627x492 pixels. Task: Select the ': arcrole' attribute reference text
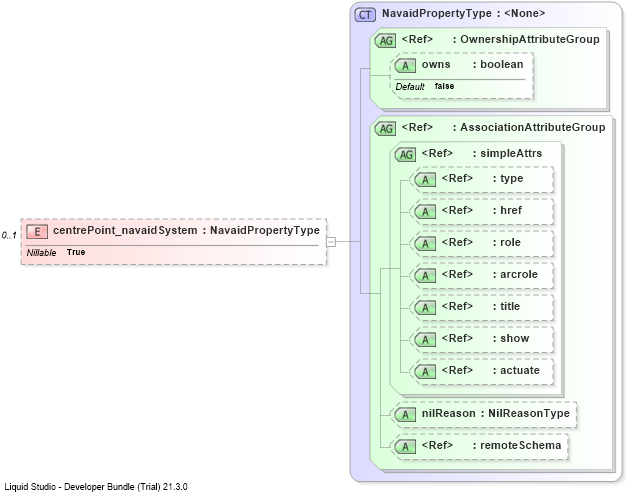pos(515,274)
